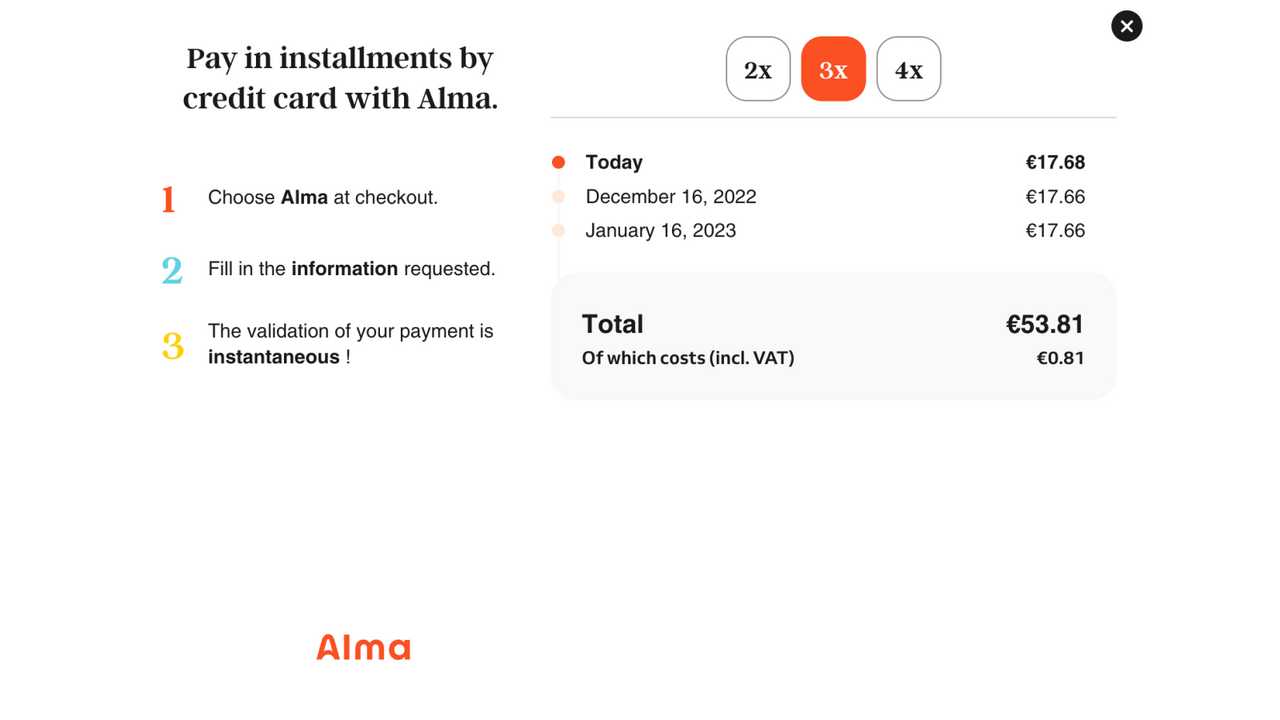Image resolution: width=1280 pixels, height=720 pixels.
Task: Click the Today payment row
Action: (613, 162)
